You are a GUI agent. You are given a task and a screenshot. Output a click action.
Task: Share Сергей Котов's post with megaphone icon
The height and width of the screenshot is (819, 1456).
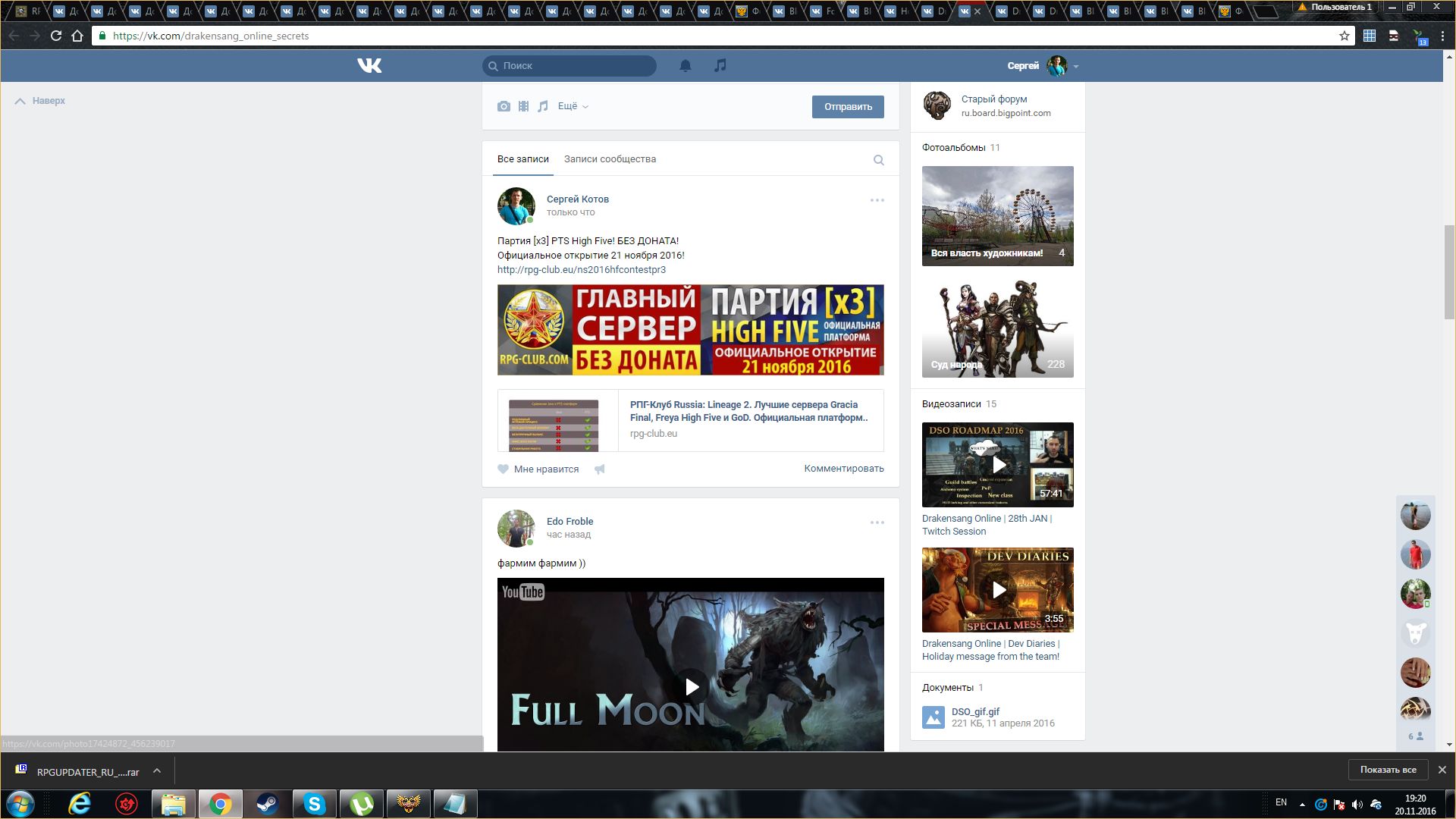click(x=600, y=469)
